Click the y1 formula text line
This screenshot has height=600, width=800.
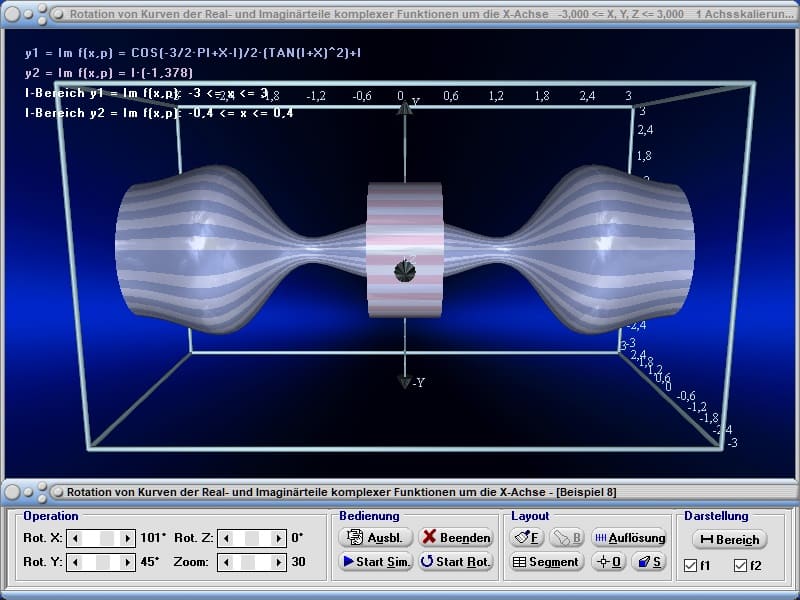193,53
